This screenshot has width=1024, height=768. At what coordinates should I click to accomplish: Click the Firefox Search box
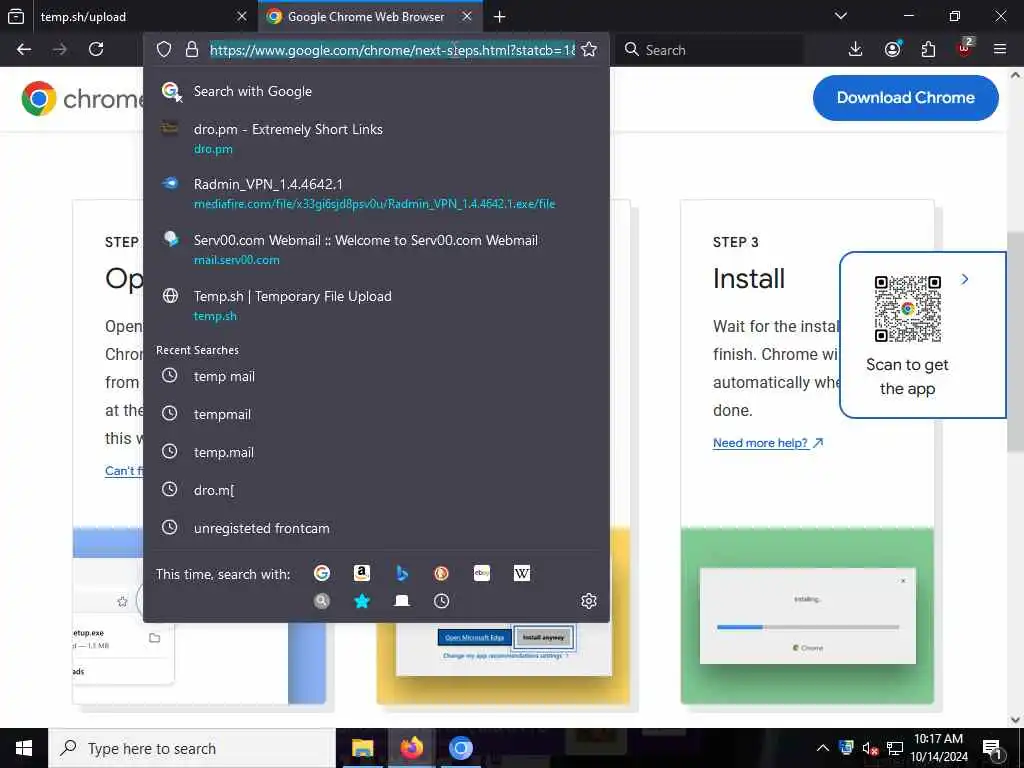pos(709,50)
